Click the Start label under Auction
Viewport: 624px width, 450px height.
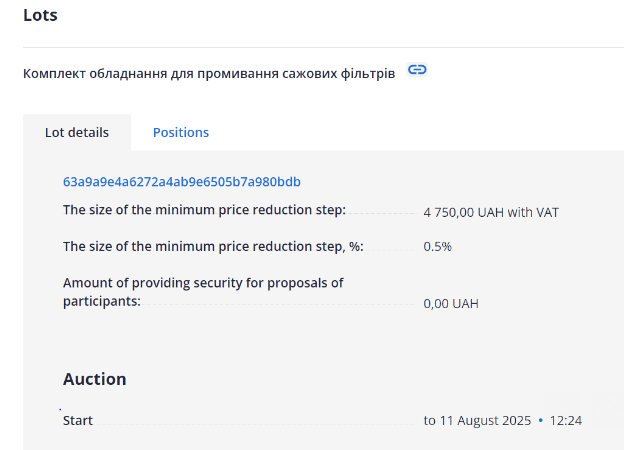(x=78, y=420)
